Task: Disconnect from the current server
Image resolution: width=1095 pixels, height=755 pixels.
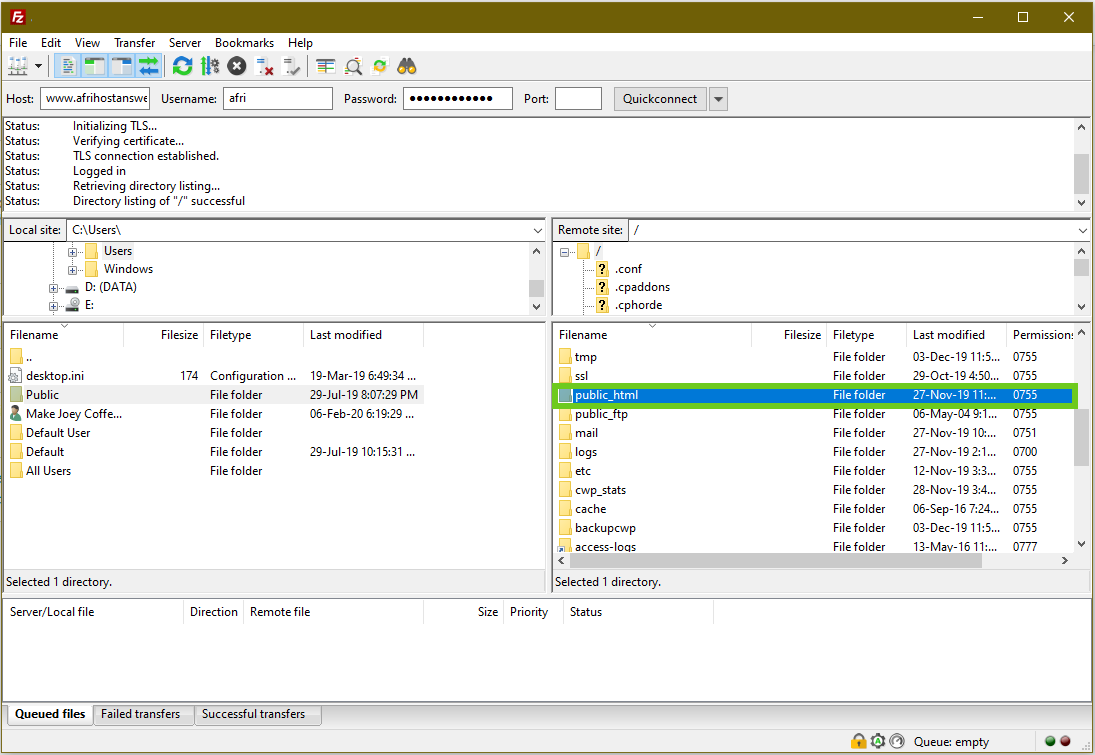Action: pos(264,66)
